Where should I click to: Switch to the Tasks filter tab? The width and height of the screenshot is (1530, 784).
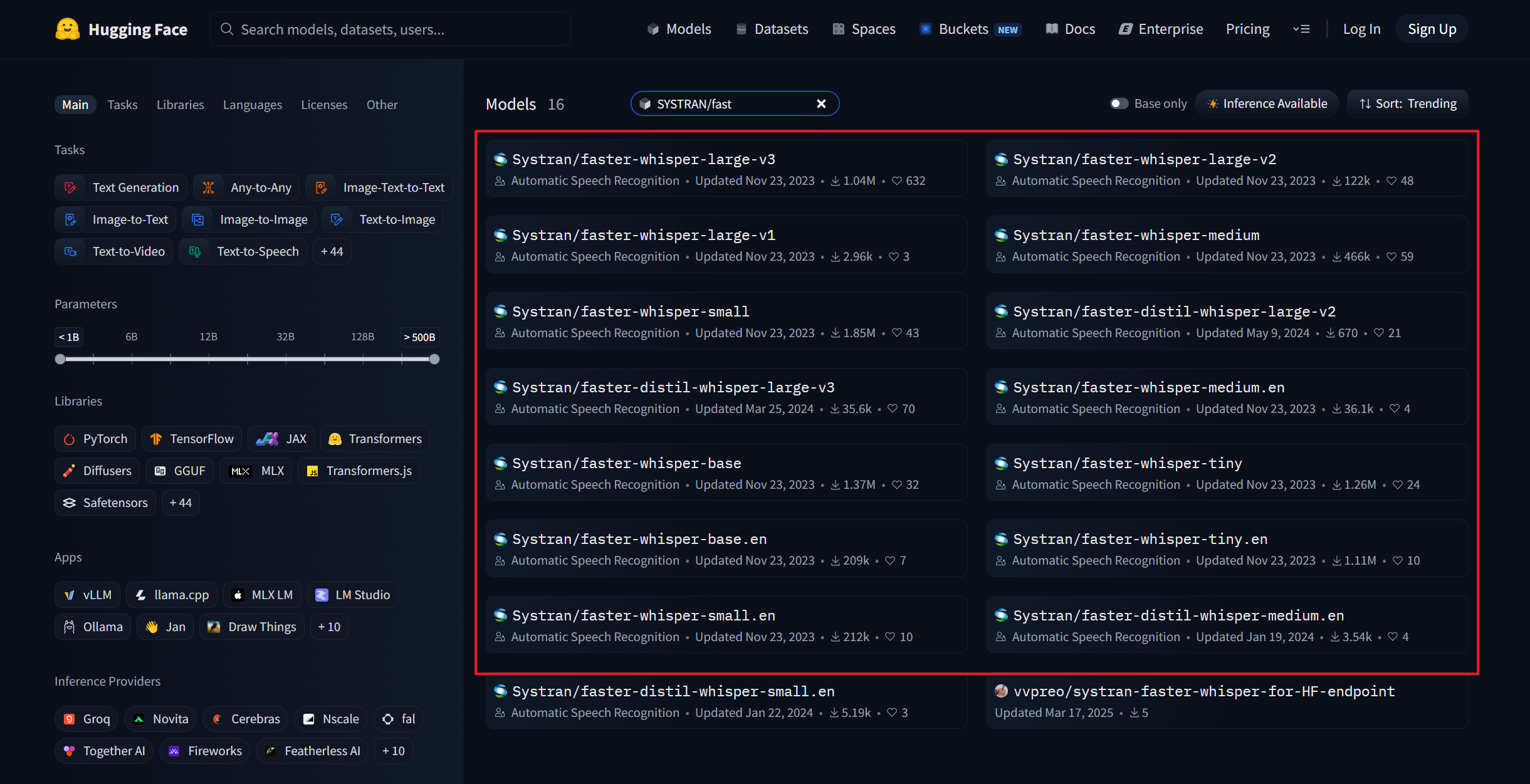(122, 105)
